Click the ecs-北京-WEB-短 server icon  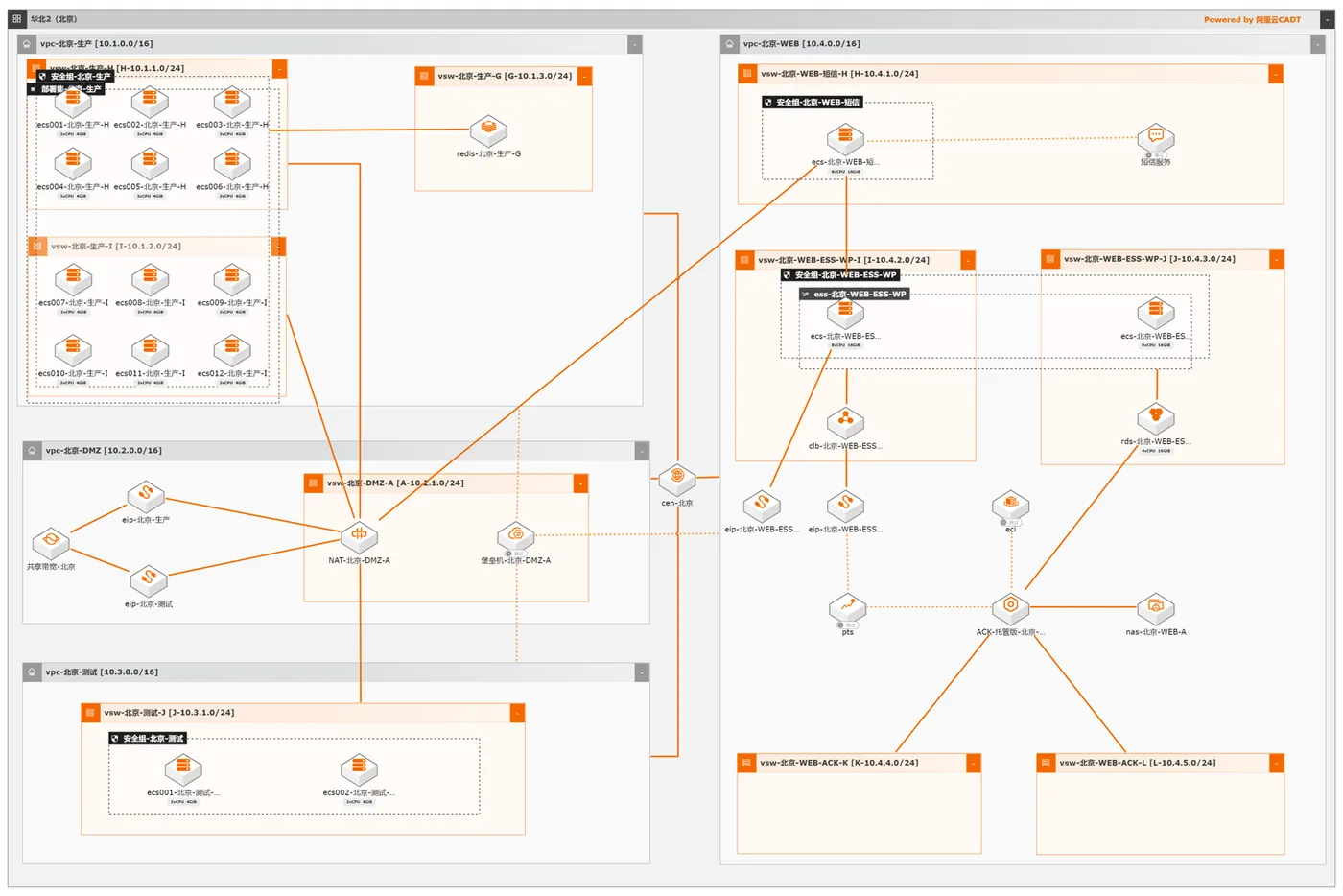click(x=845, y=139)
